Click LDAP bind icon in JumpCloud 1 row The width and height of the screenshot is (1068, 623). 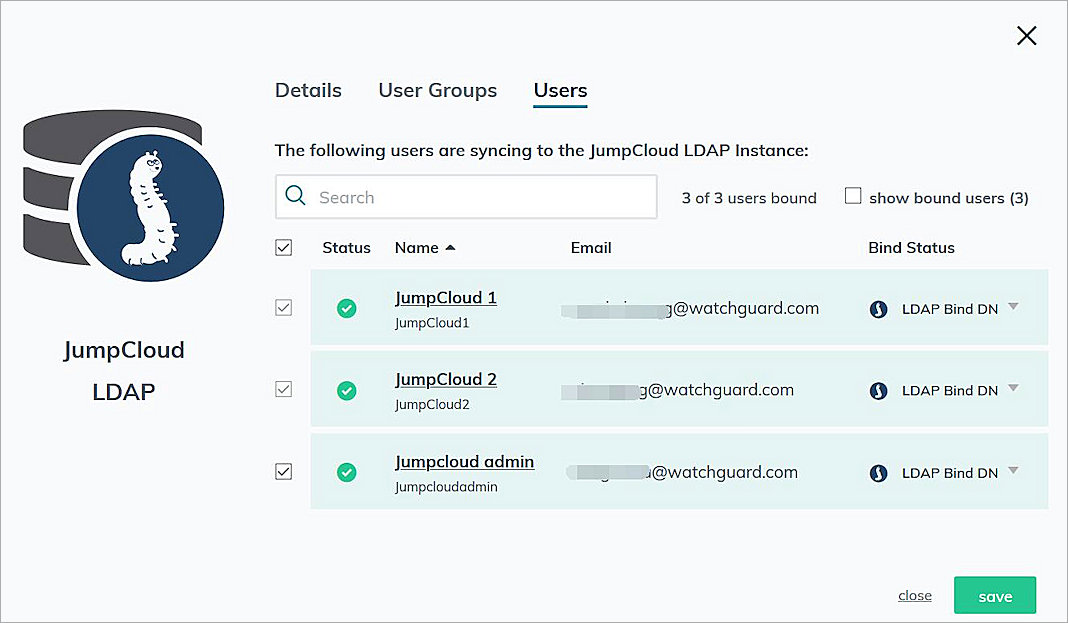(879, 309)
